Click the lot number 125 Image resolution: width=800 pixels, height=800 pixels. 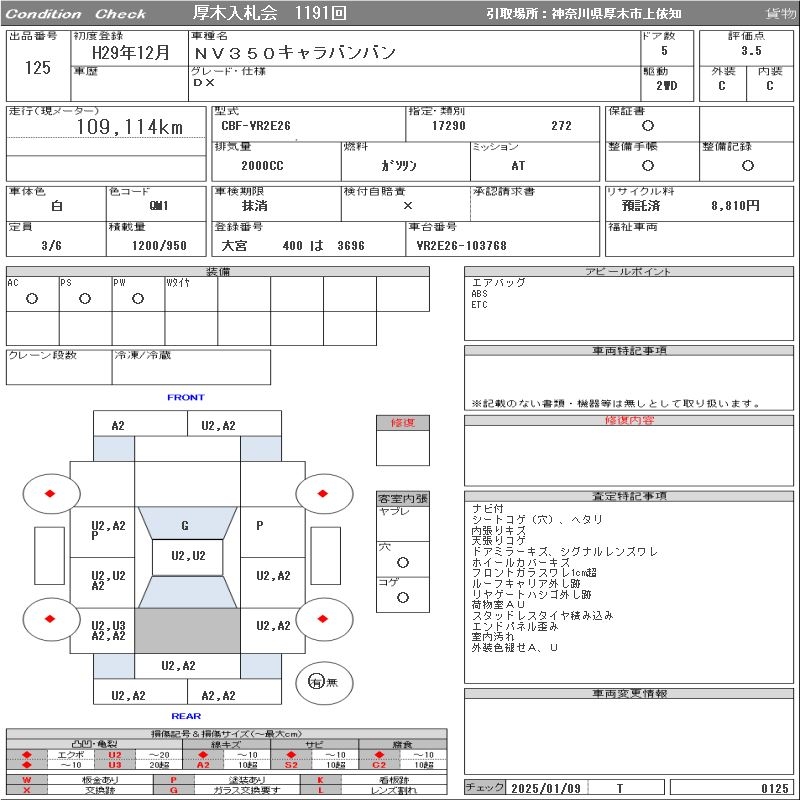coord(38,67)
